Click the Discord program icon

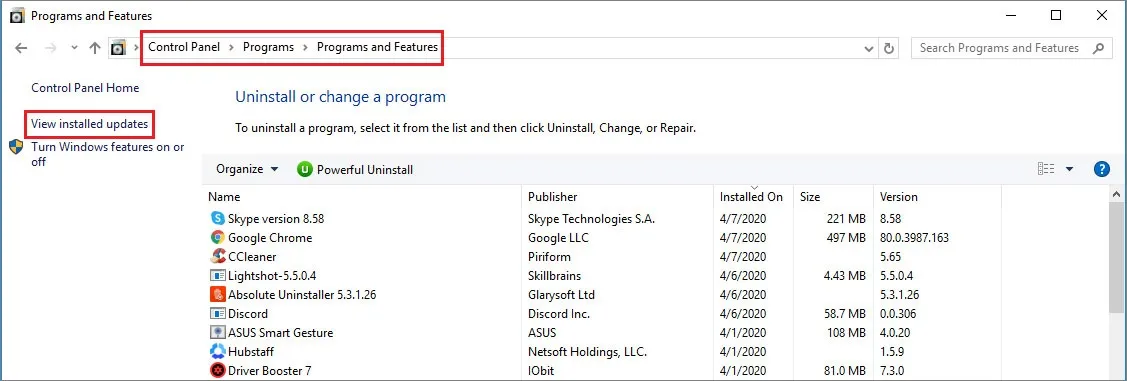click(217, 313)
